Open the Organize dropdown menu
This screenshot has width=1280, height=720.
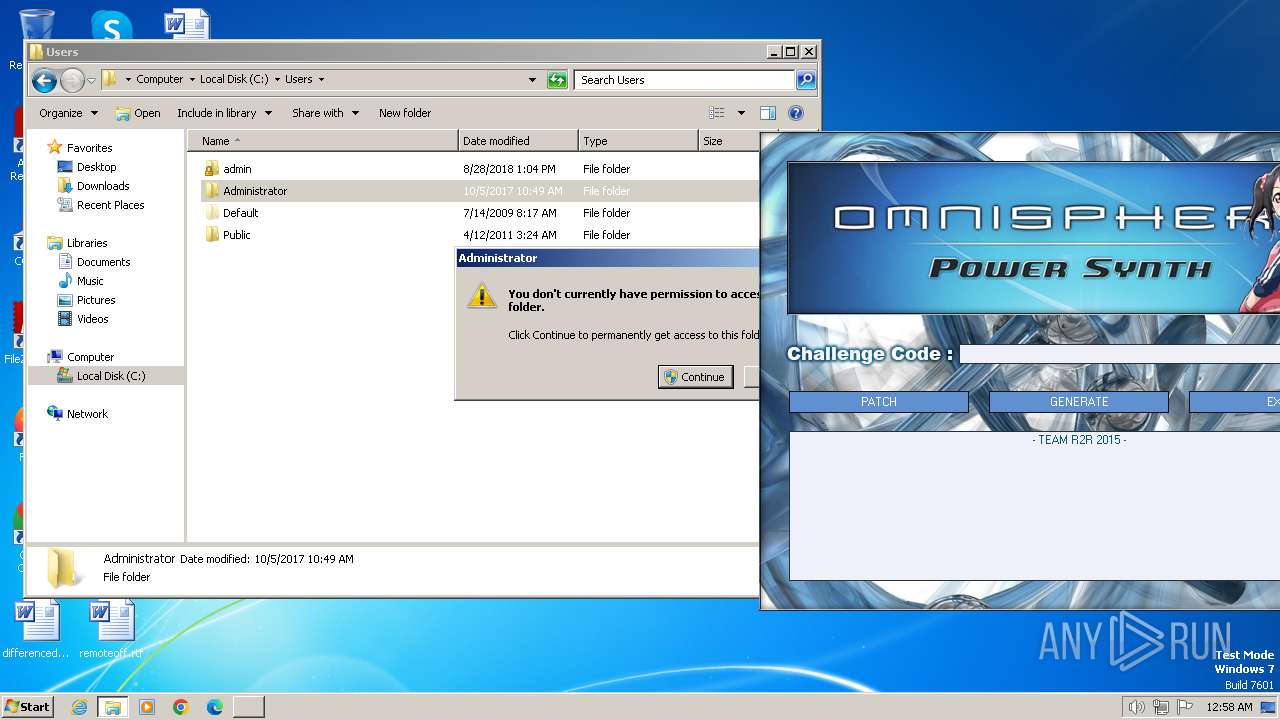point(69,113)
